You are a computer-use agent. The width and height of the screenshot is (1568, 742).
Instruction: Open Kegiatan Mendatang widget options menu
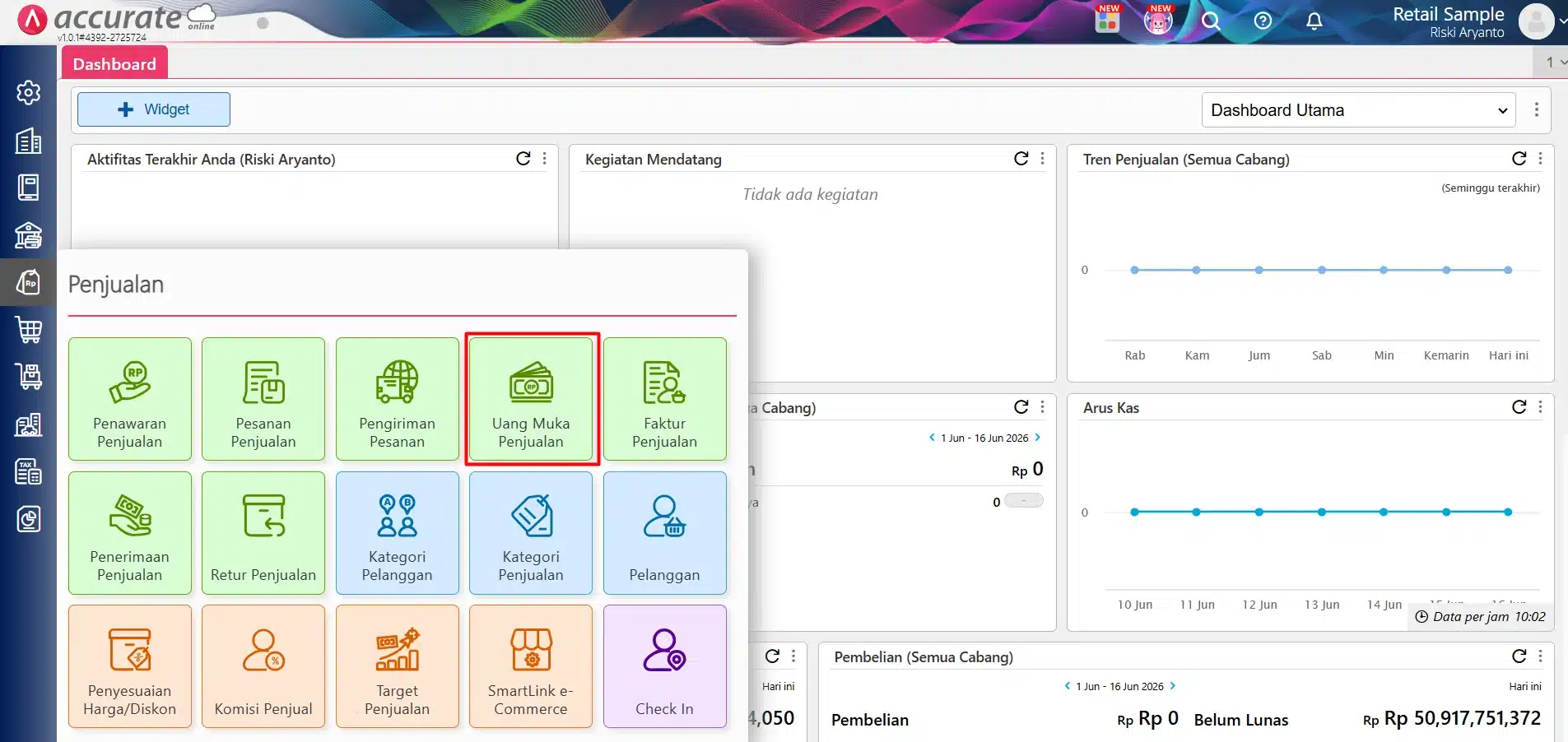pos(1043,159)
